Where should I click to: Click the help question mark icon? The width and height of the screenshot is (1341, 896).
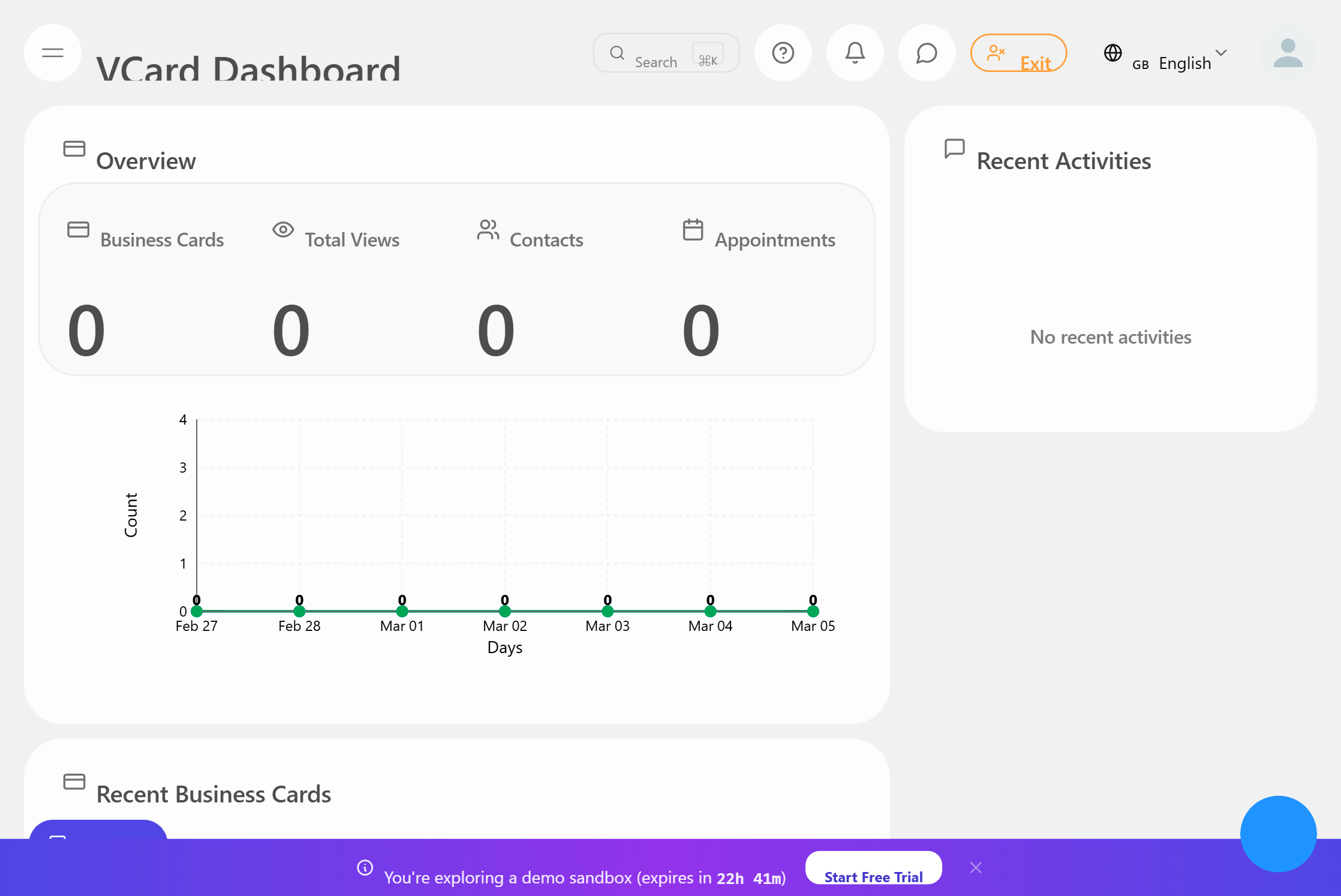click(783, 53)
